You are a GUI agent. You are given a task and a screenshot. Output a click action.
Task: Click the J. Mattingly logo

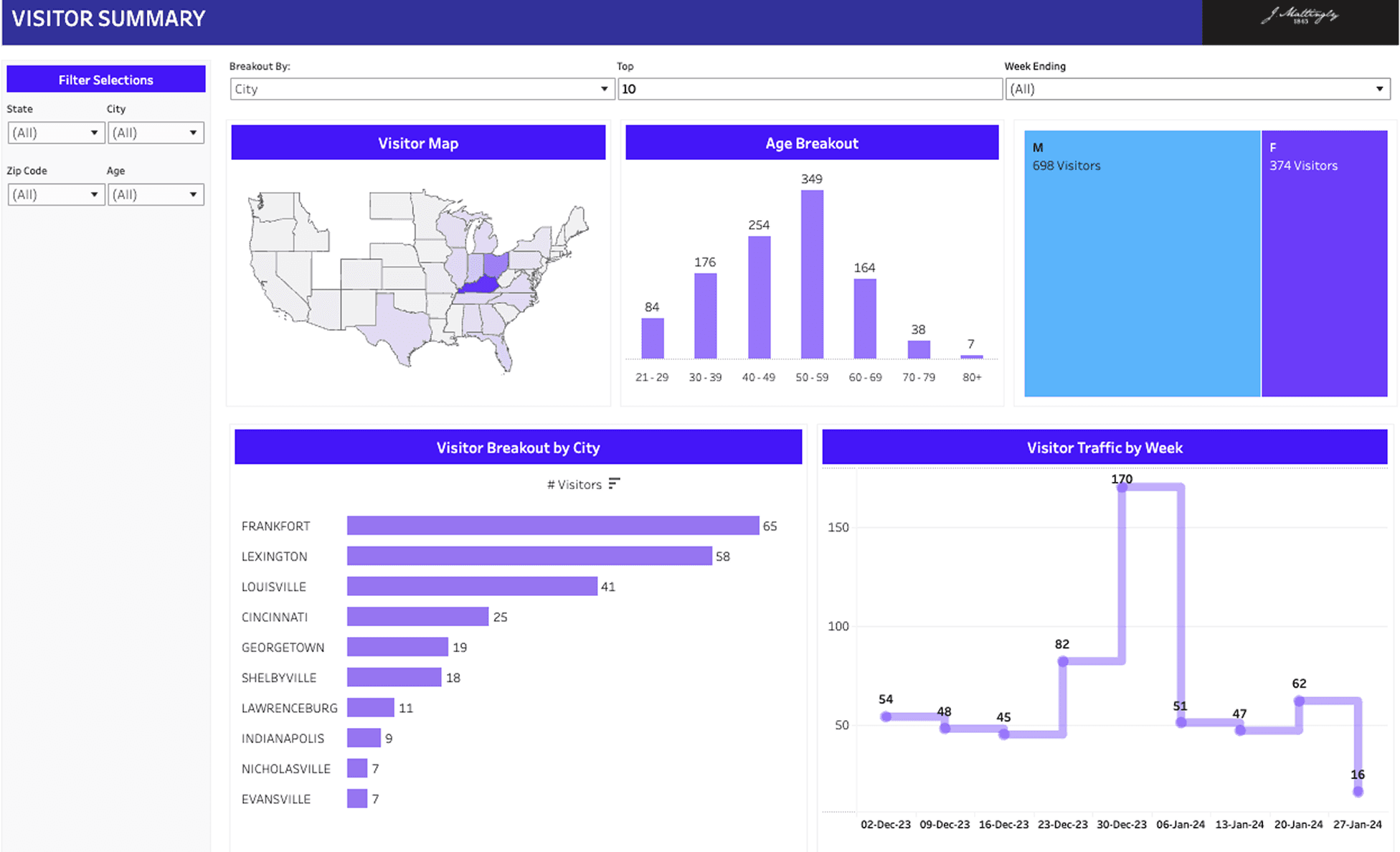(1300, 17)
